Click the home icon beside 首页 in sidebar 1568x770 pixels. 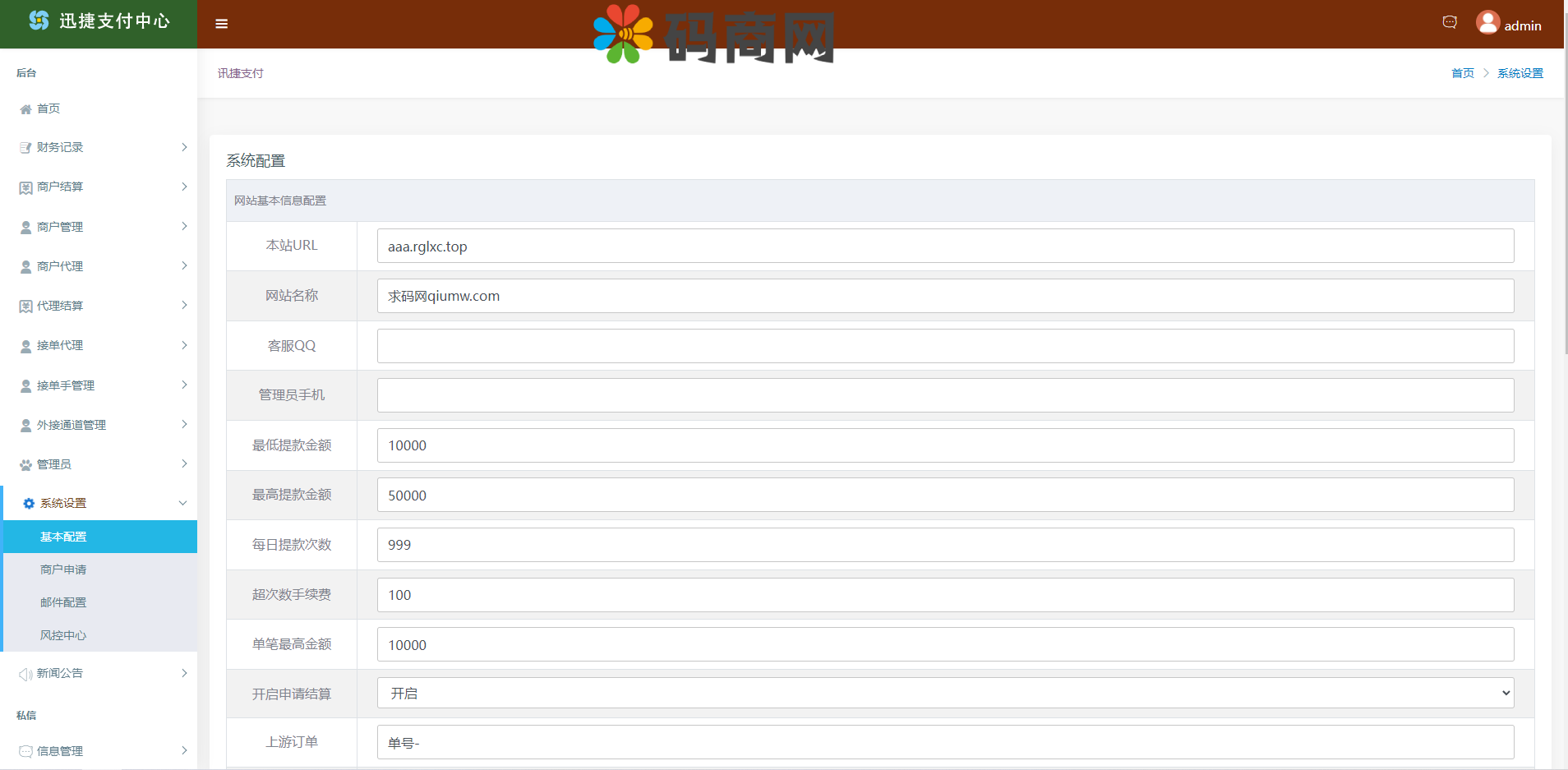click(x=25, y=109)
